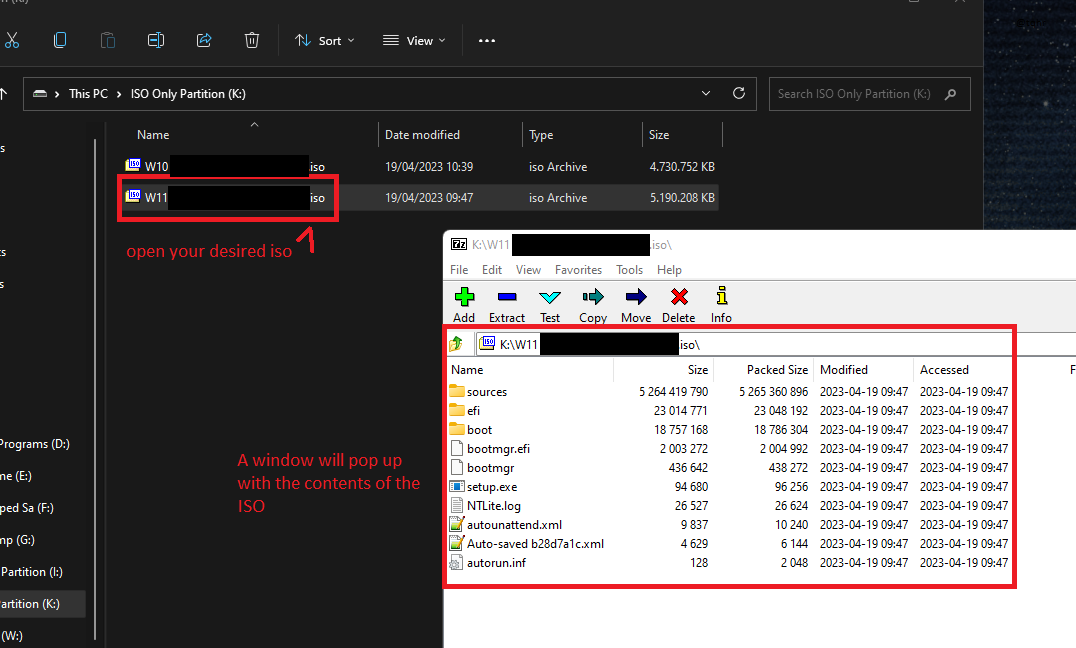Screen dimensions: 1076x648
Task: Click the Copy arrow icon in 7-Zip
Action: pyautogui.click(x=593, y=297)
